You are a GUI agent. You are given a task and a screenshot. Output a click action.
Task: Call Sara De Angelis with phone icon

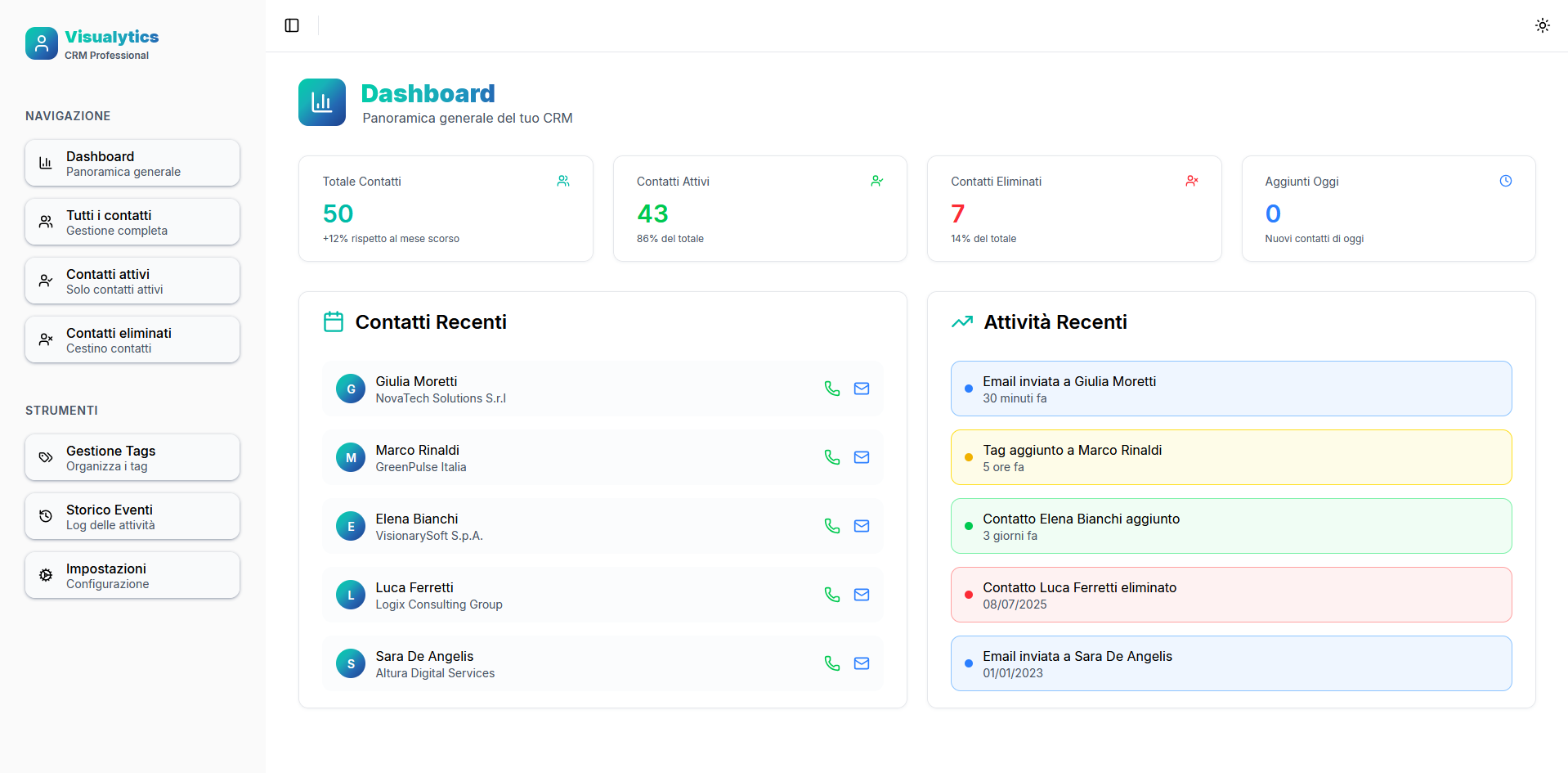pos(831,663)
